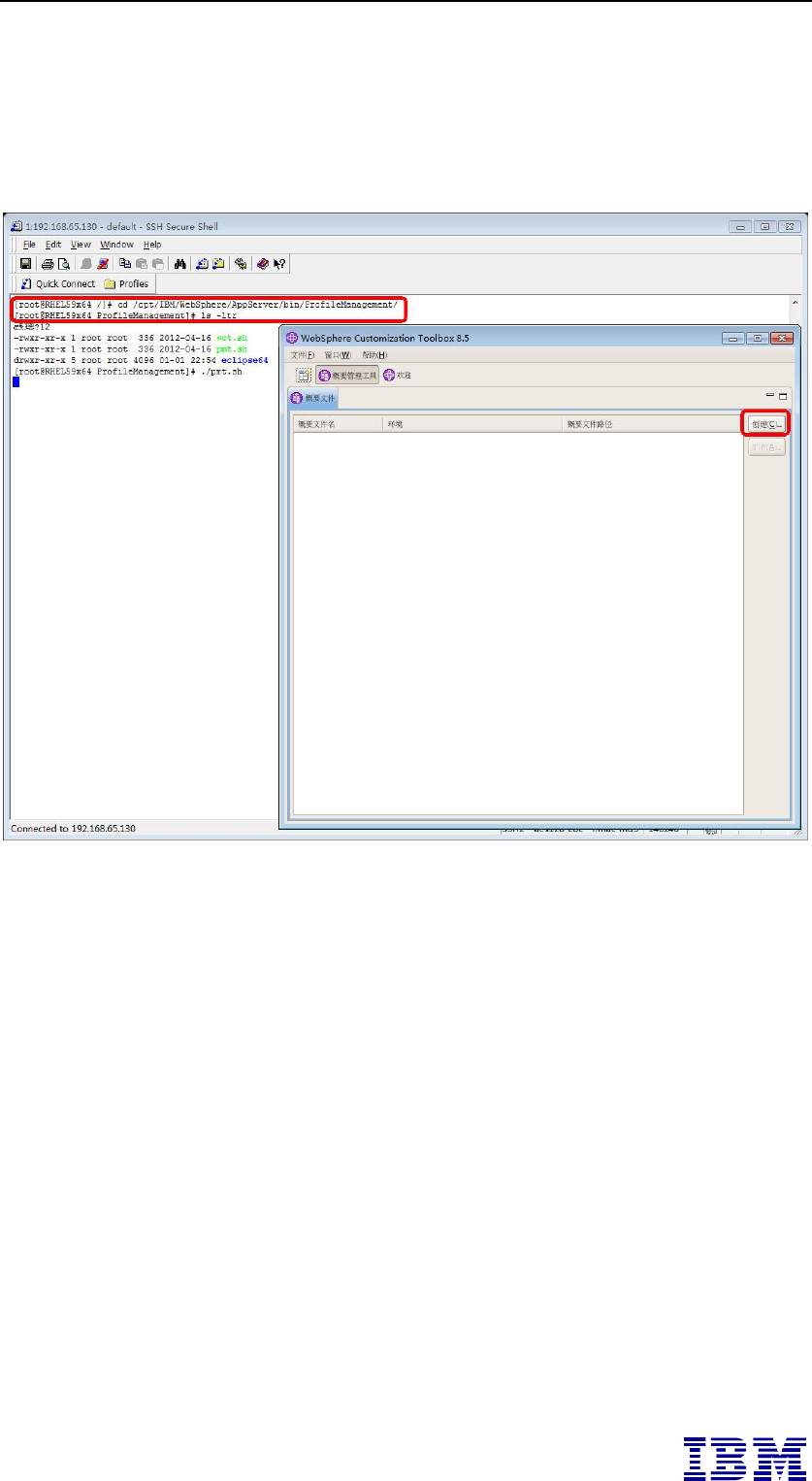The width and height of the screenshot is (812, 1481).
Task: Open the Help menu in SSH Secure Shell
Action: pos(152,245)
